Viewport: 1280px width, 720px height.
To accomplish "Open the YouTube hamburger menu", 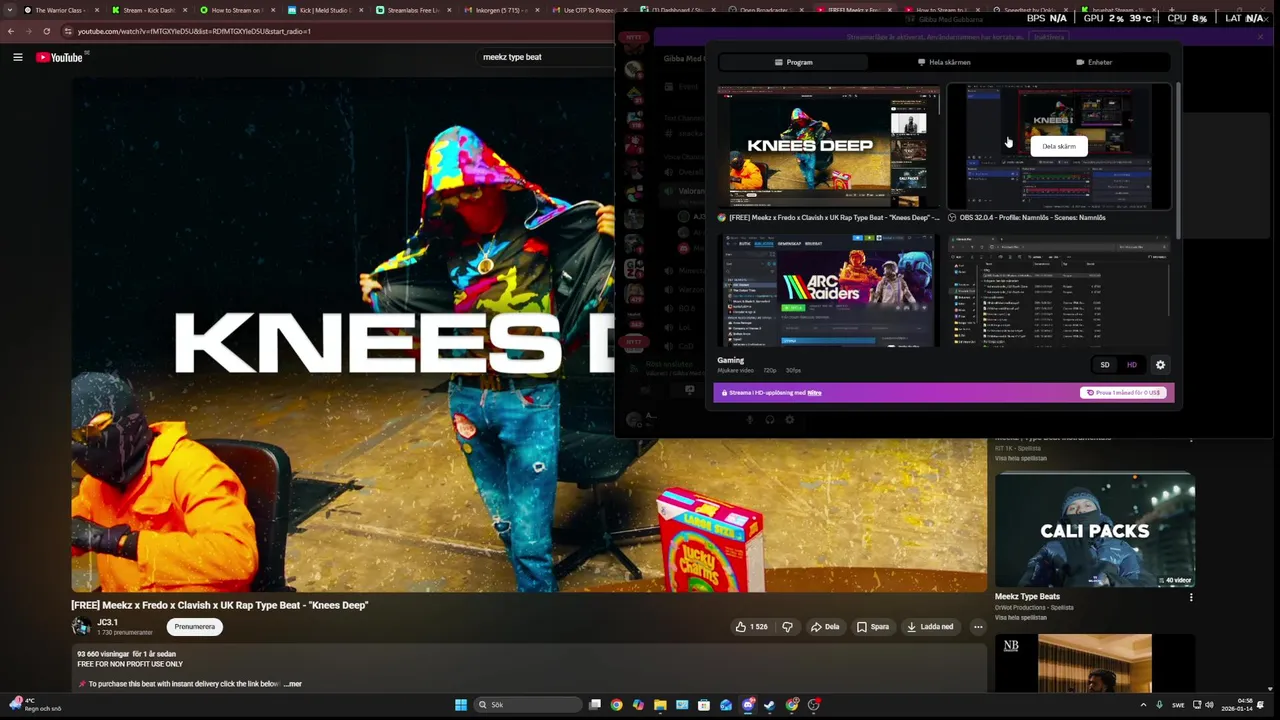I will click(x=17, y=57).
